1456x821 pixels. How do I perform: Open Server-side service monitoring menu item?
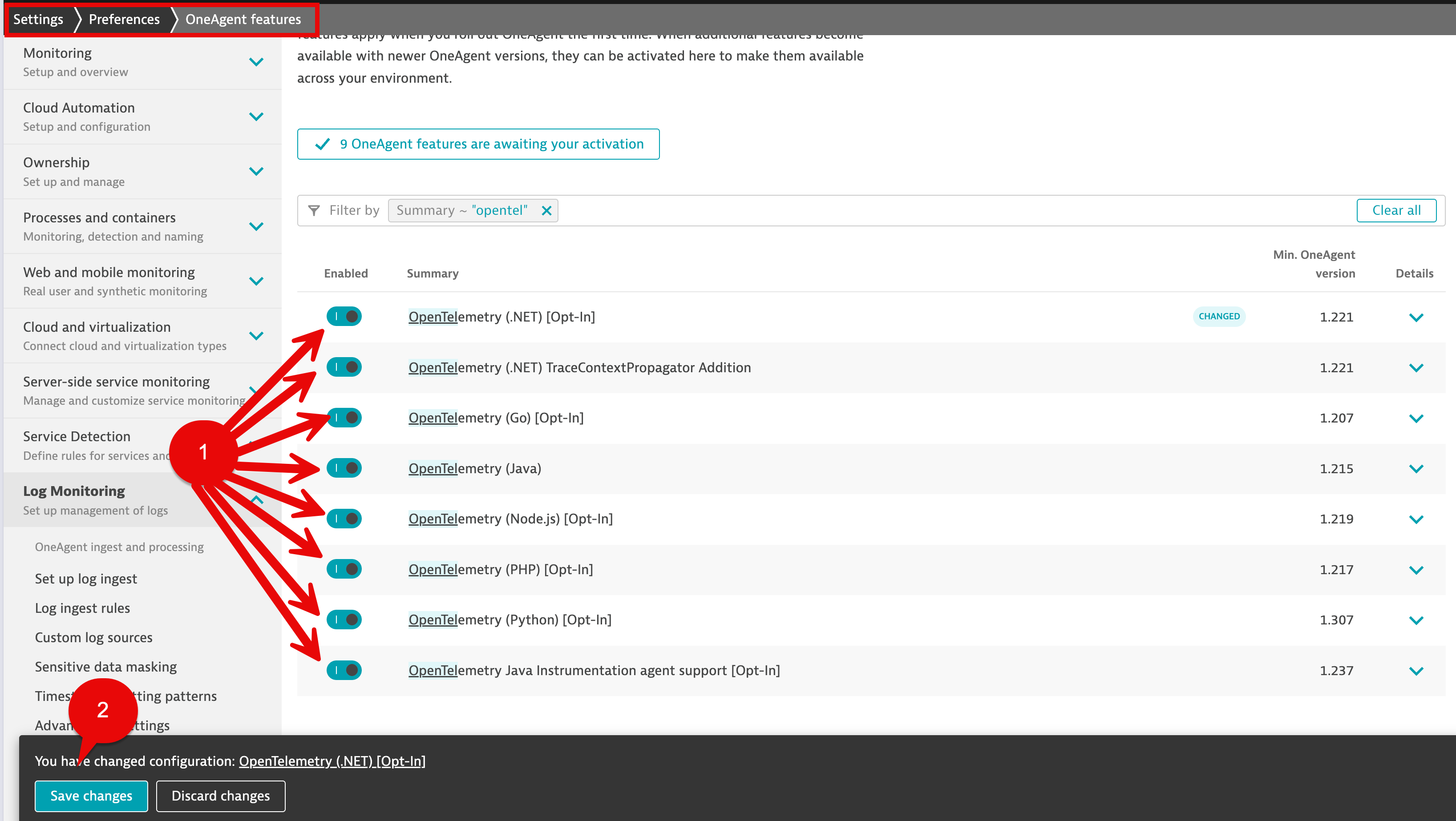[142, 391]
